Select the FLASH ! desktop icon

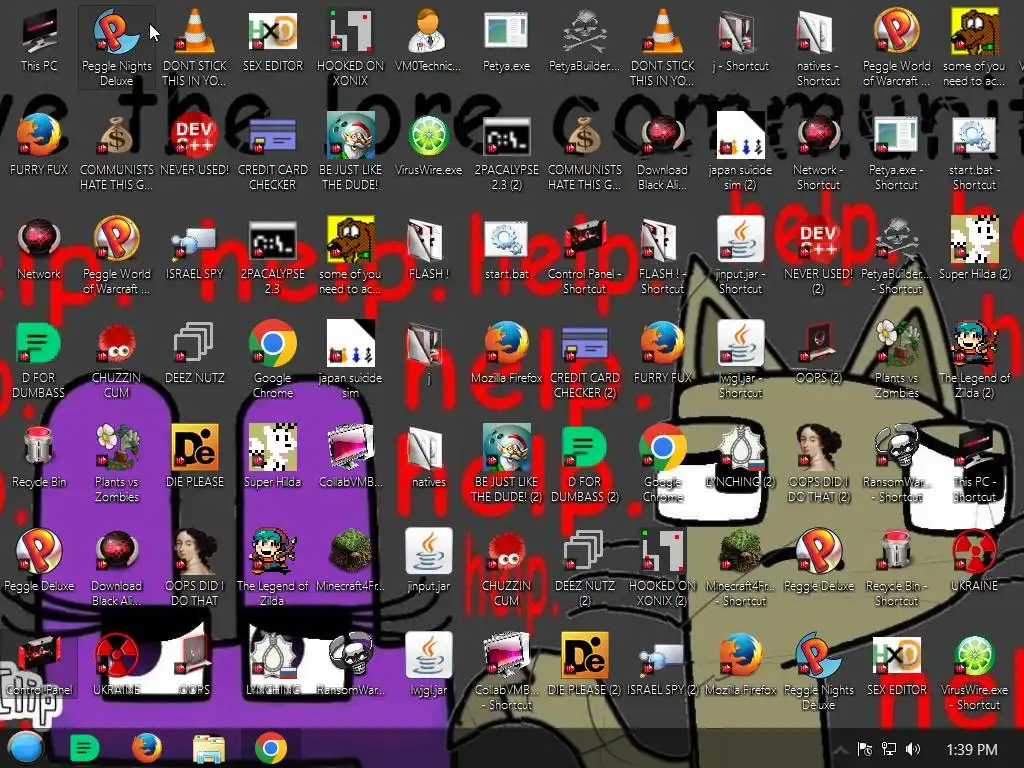point(428,249)
